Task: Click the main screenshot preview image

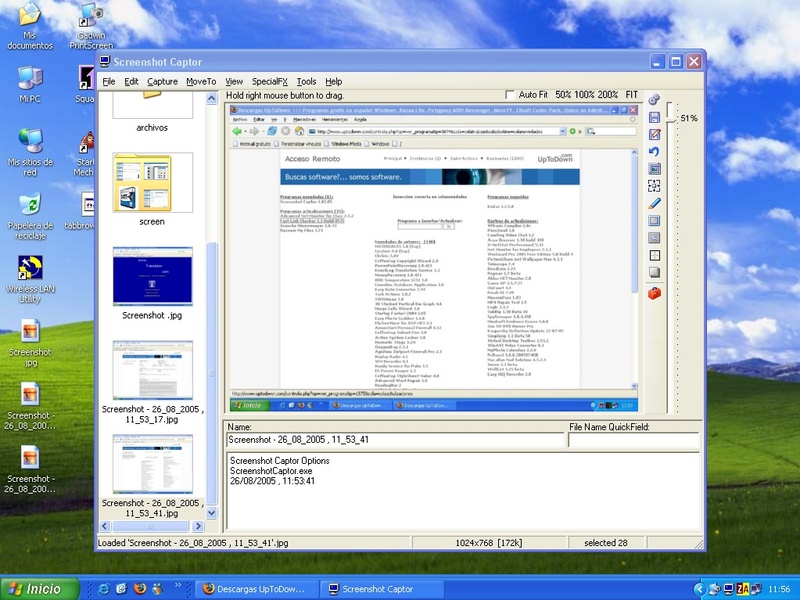Action: click(x=434, y=258)
